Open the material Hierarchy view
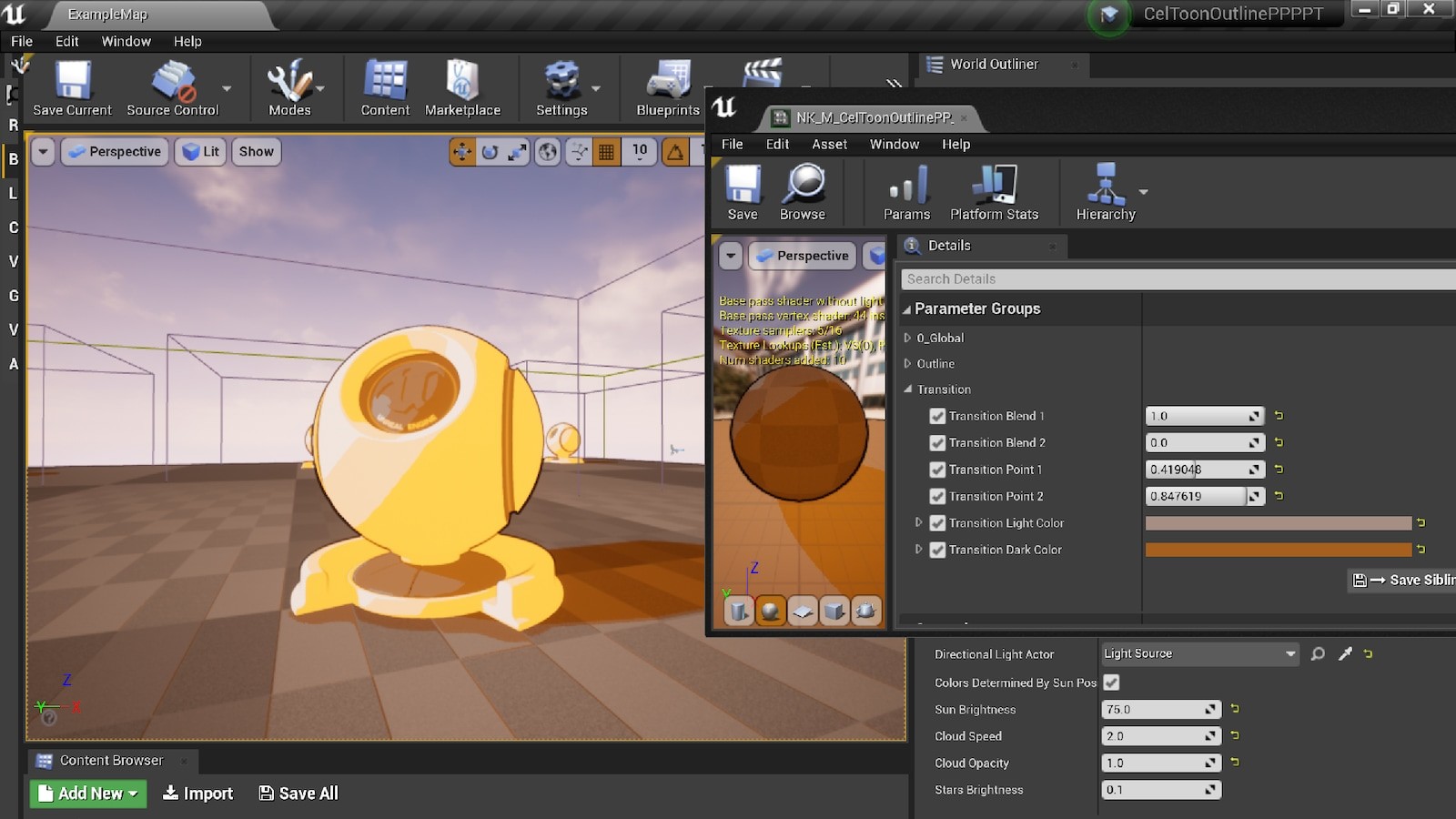This screenshot has width=1456, height=819. pos(1105,191)
